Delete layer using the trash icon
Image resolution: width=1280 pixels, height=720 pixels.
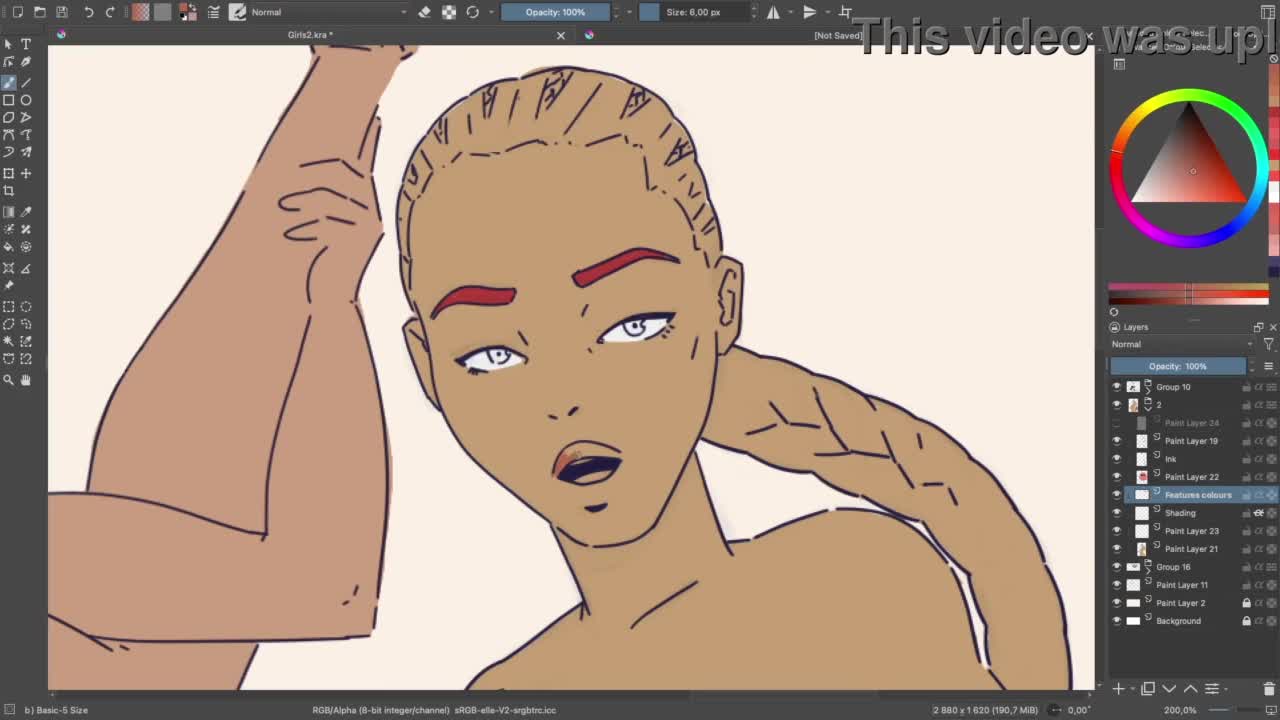[1269, 688]
